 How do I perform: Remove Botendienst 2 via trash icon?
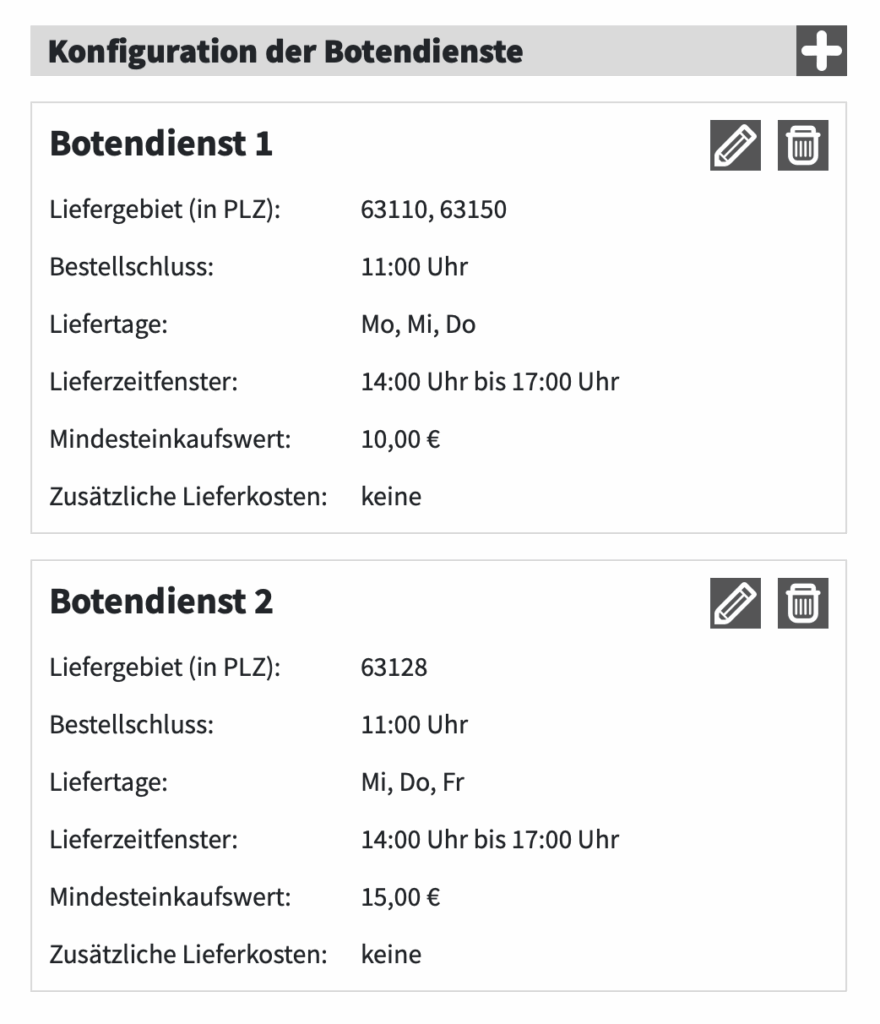click(803, 603)
